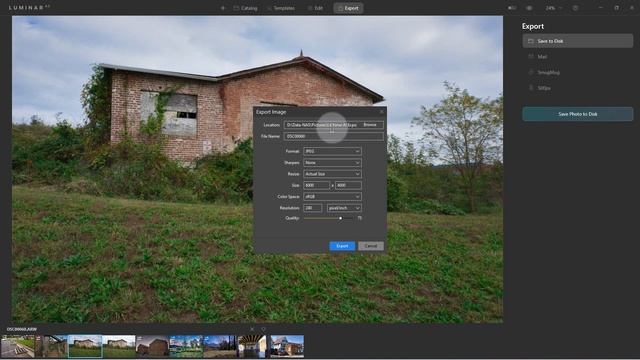The height and width of the screenshot is (360, 640).
Task: Switch to the Templates tab
Action: coord(280,8)
